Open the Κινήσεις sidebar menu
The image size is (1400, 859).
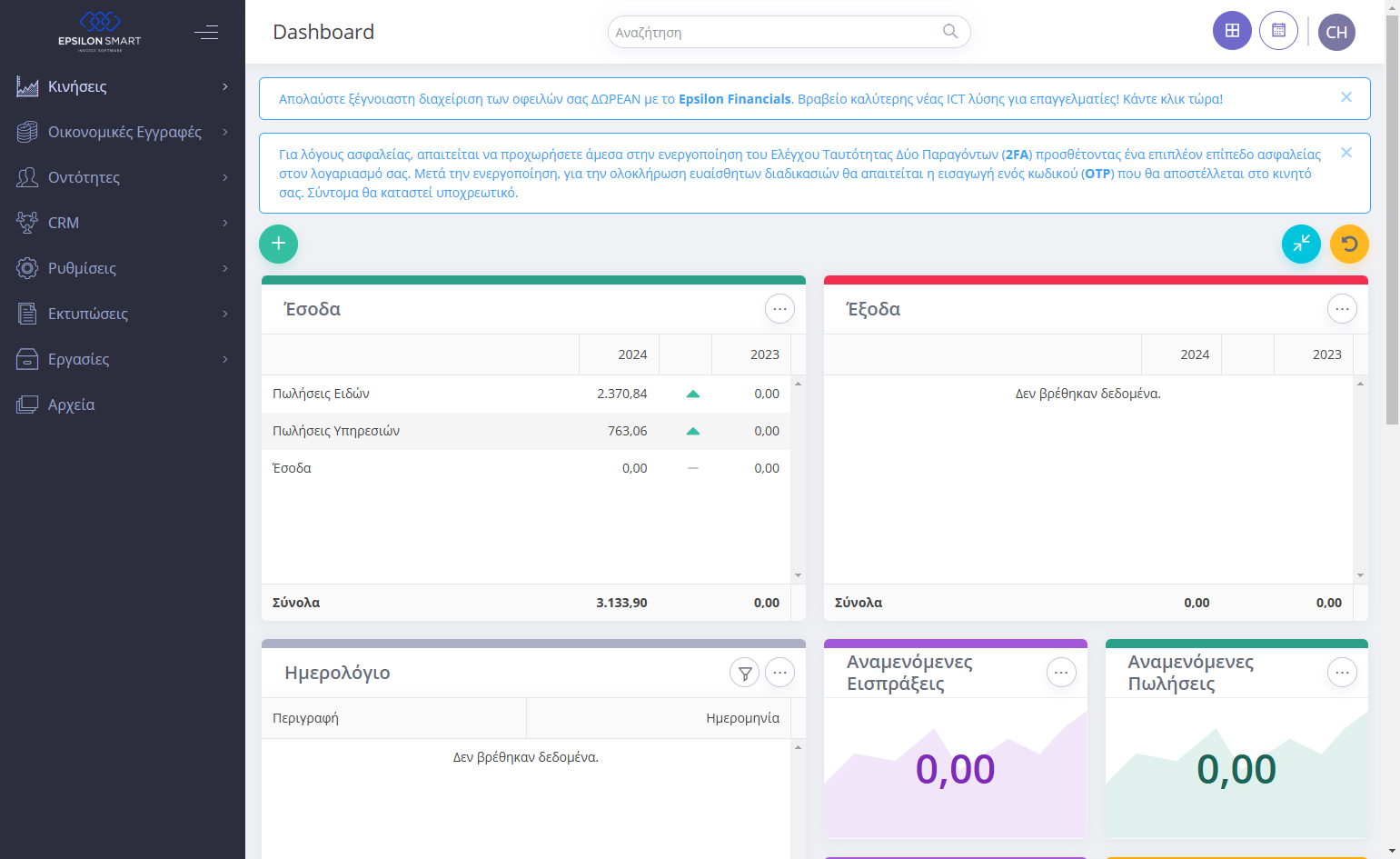click(123, 86)
